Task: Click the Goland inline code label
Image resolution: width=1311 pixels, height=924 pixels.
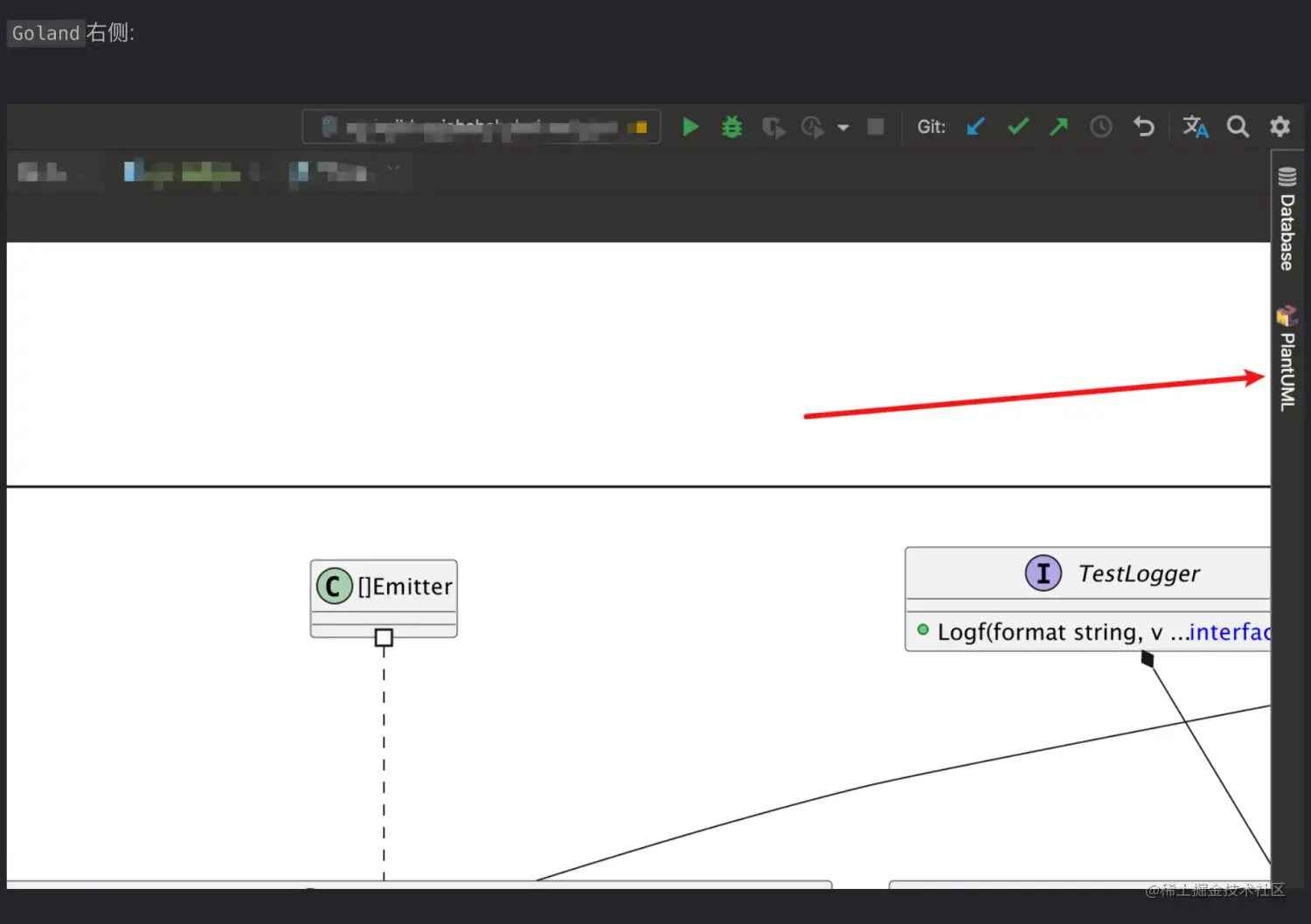Action: click(x=45, y=33)
